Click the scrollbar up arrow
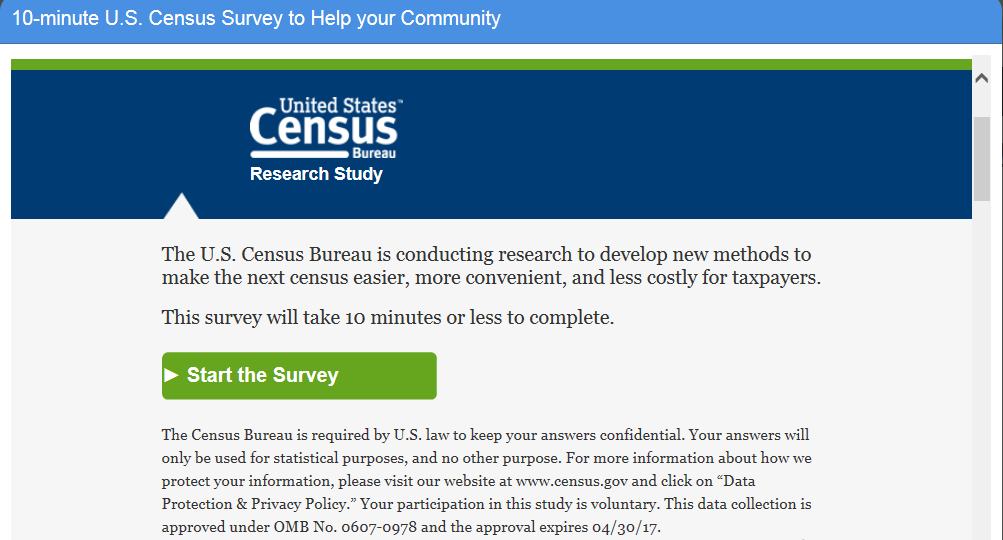1003x540 pixels. coord(981,79)
